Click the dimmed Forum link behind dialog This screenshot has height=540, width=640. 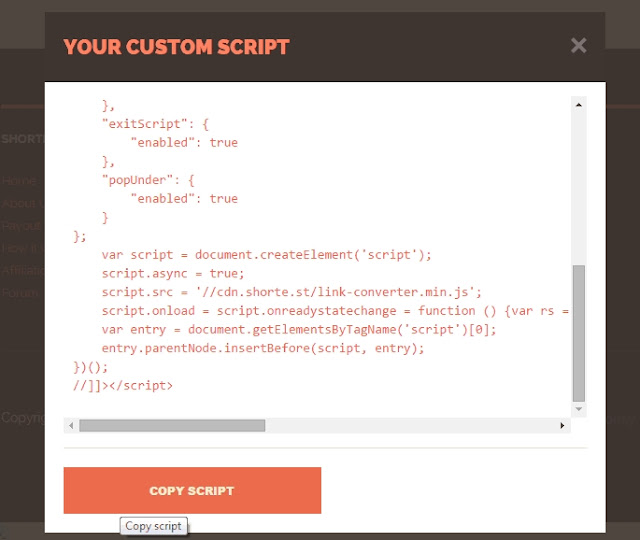click(21, 293)
